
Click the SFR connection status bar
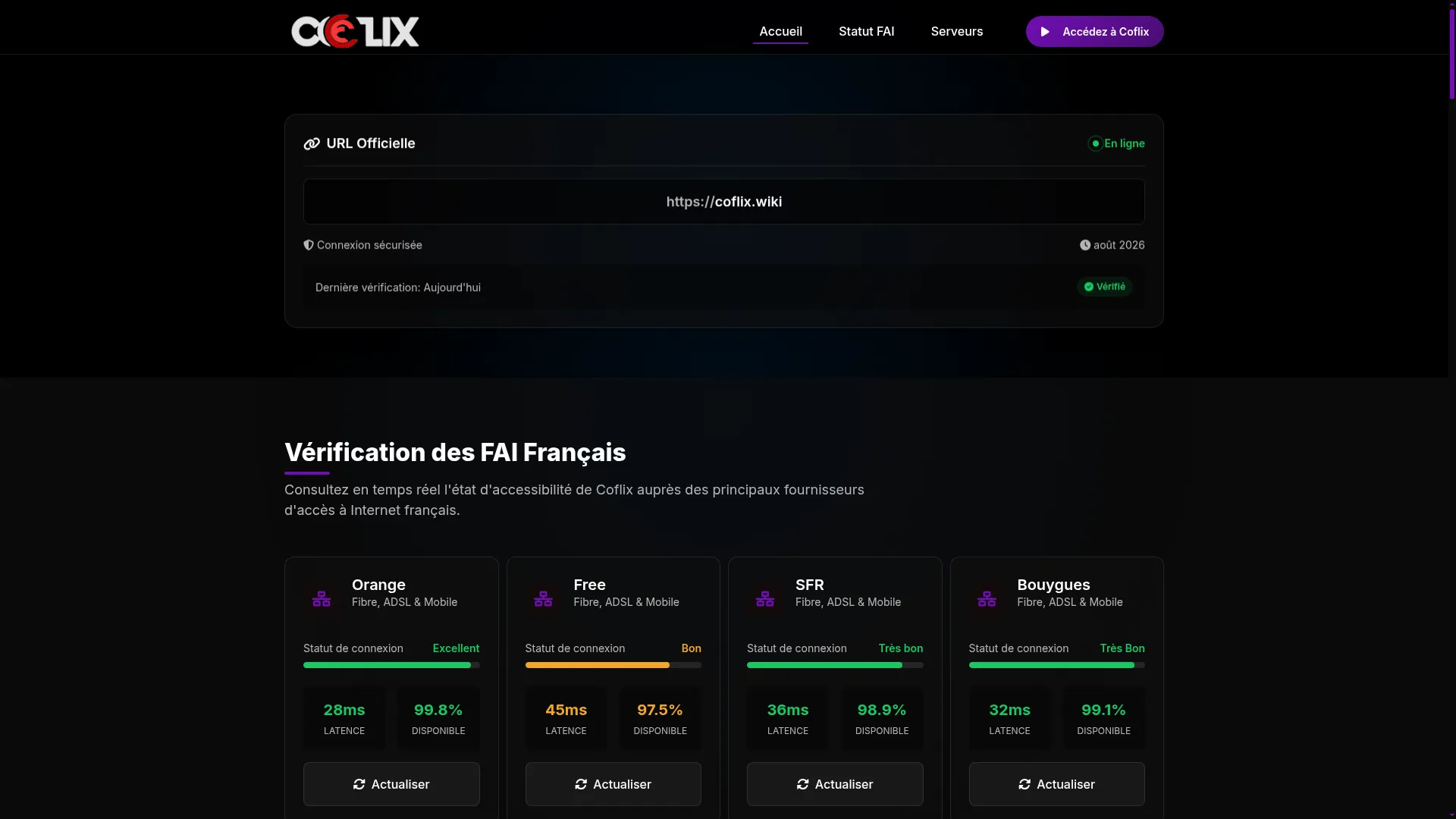[835, 665]
